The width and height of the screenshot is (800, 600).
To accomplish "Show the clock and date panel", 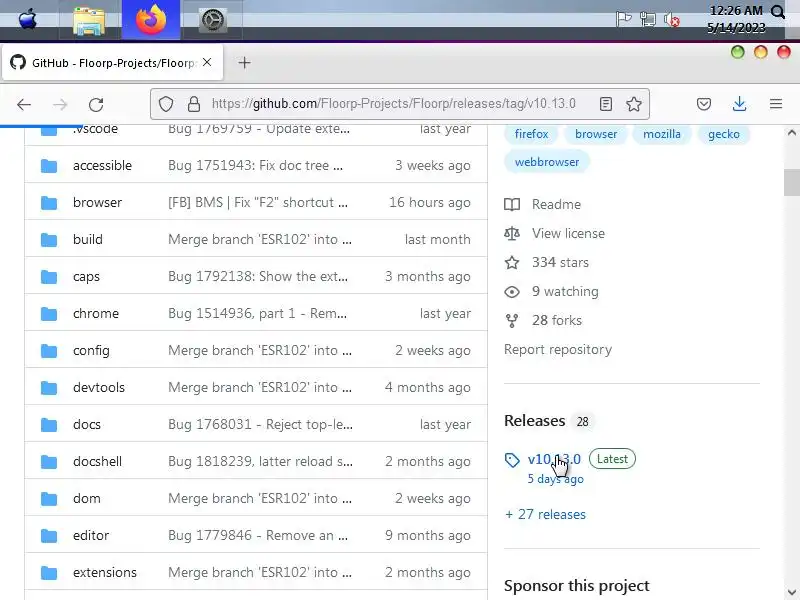I will point(736,19).
